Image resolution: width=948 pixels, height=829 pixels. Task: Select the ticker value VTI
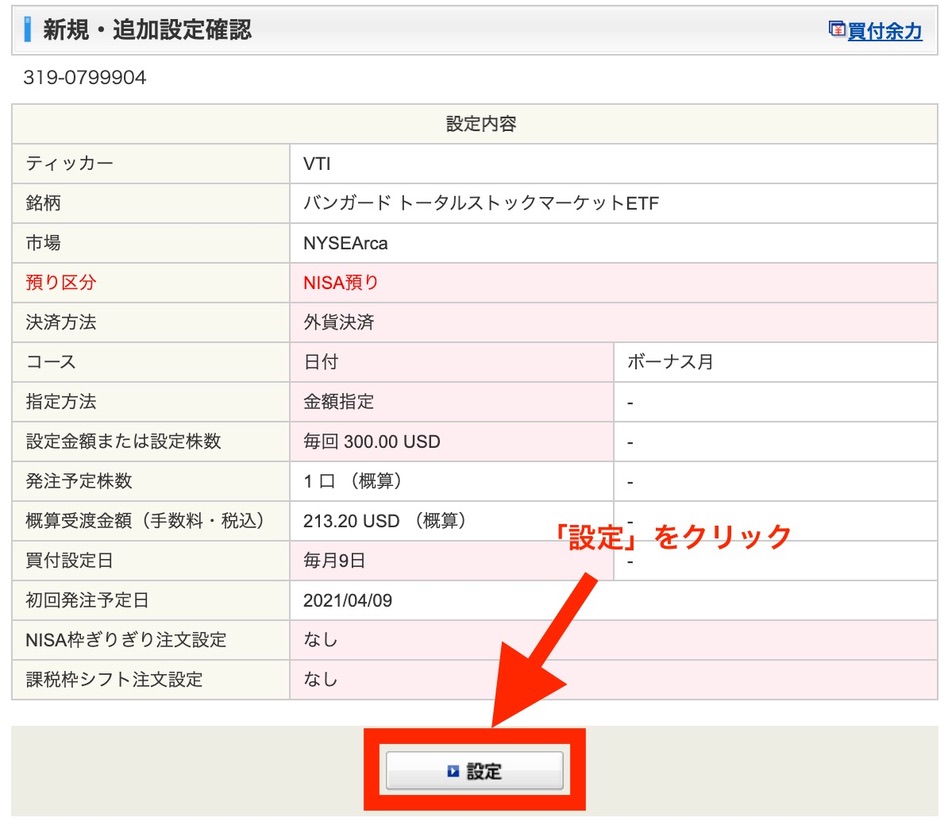[317, 164]
